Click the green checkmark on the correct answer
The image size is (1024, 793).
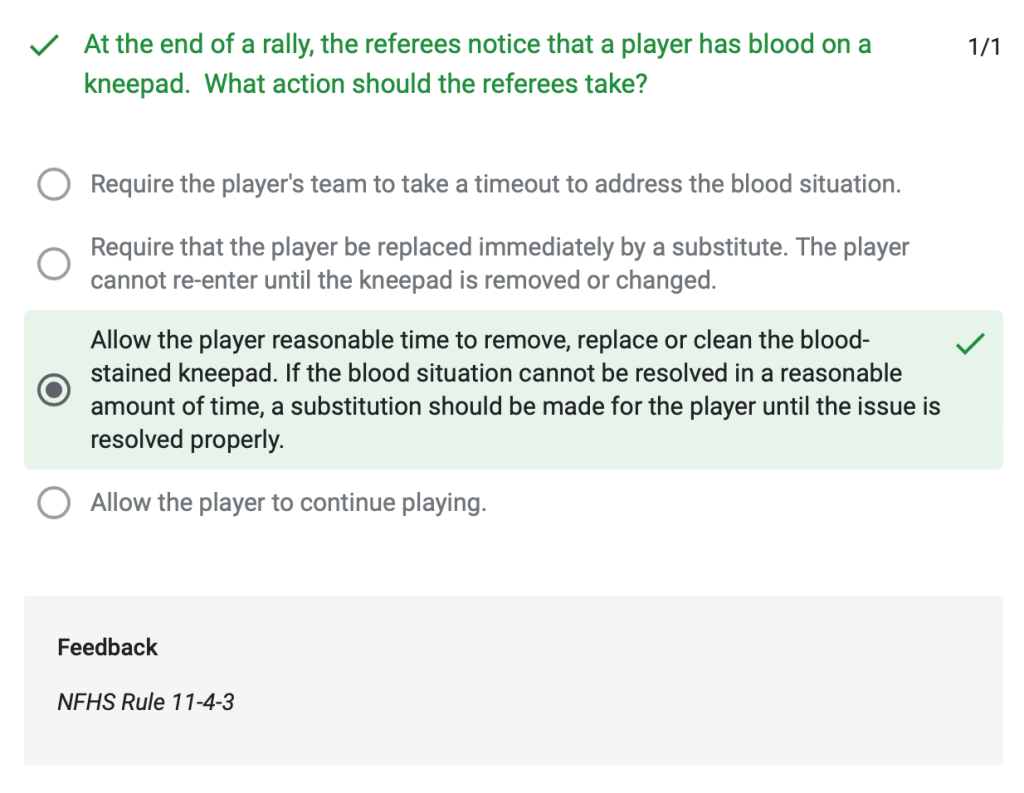(969, 345)
